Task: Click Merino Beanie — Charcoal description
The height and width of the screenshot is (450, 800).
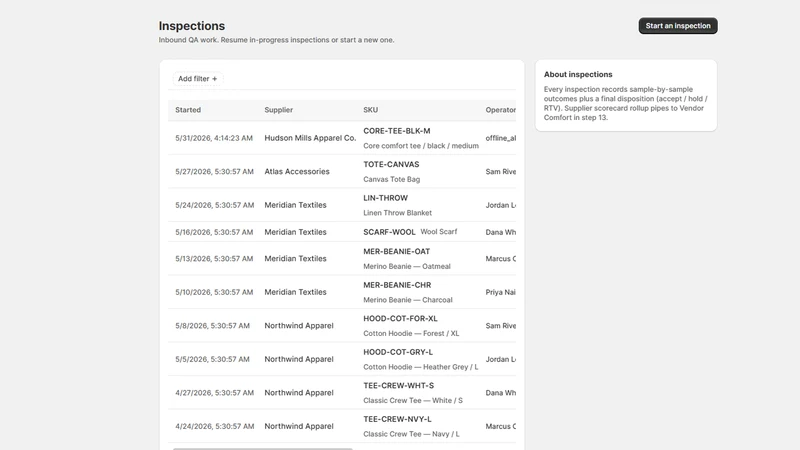Action: [408, 300]
